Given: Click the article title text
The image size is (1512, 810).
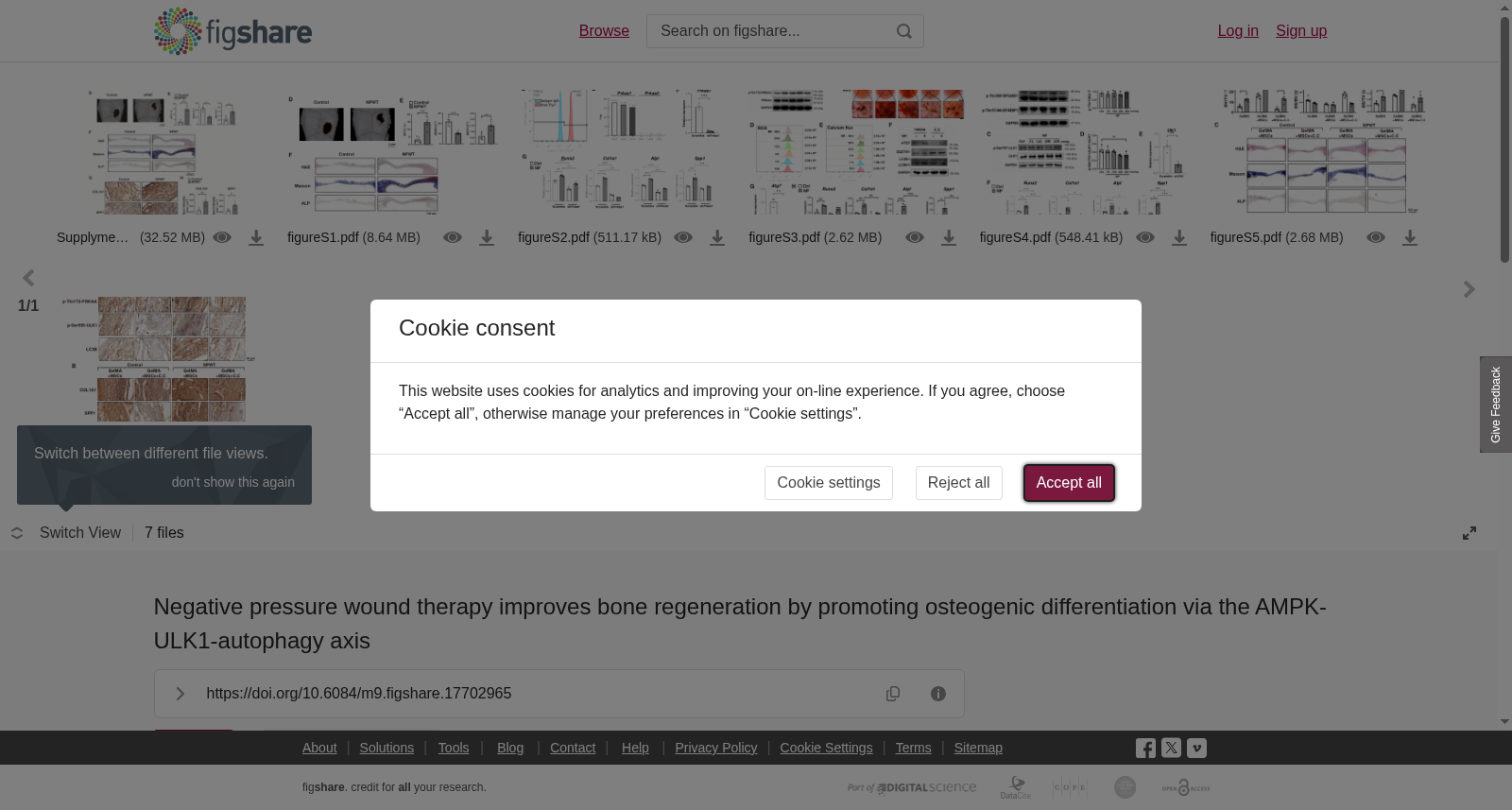Looking at the screenshot, I should (740, 624).
